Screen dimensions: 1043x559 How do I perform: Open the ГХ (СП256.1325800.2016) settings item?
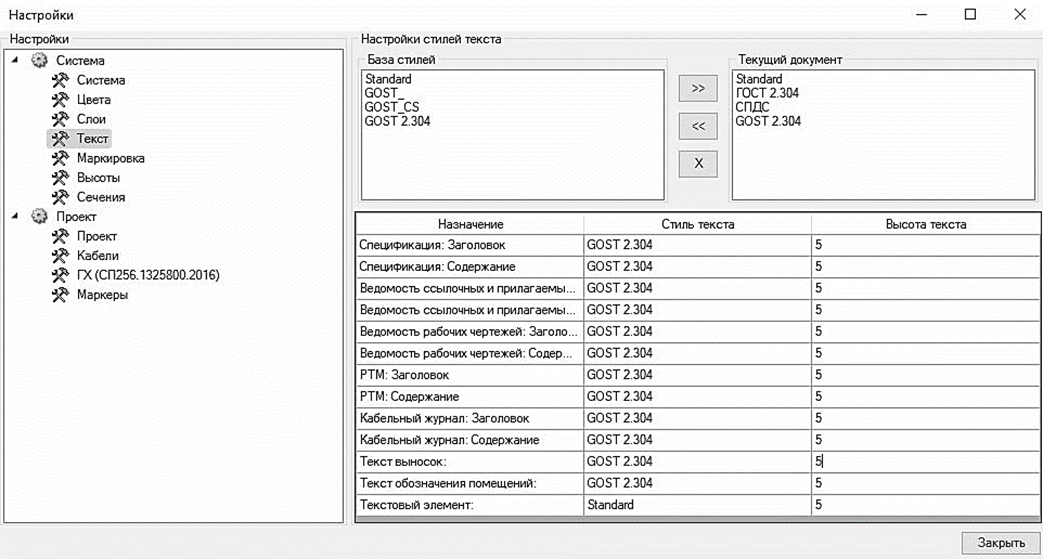(147, 275)
